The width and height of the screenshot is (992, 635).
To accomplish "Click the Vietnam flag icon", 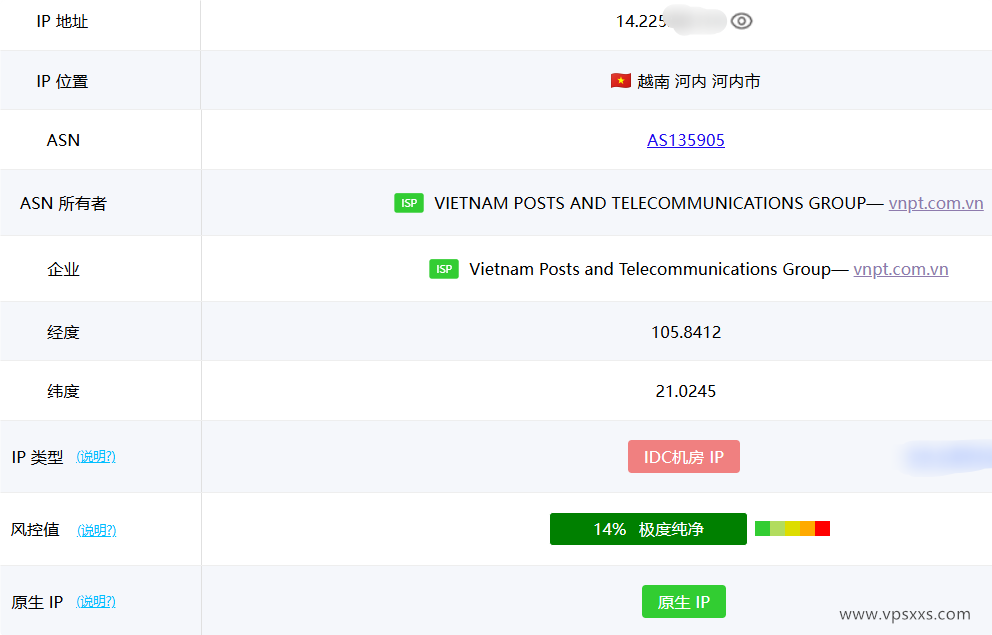I will 621,81.
